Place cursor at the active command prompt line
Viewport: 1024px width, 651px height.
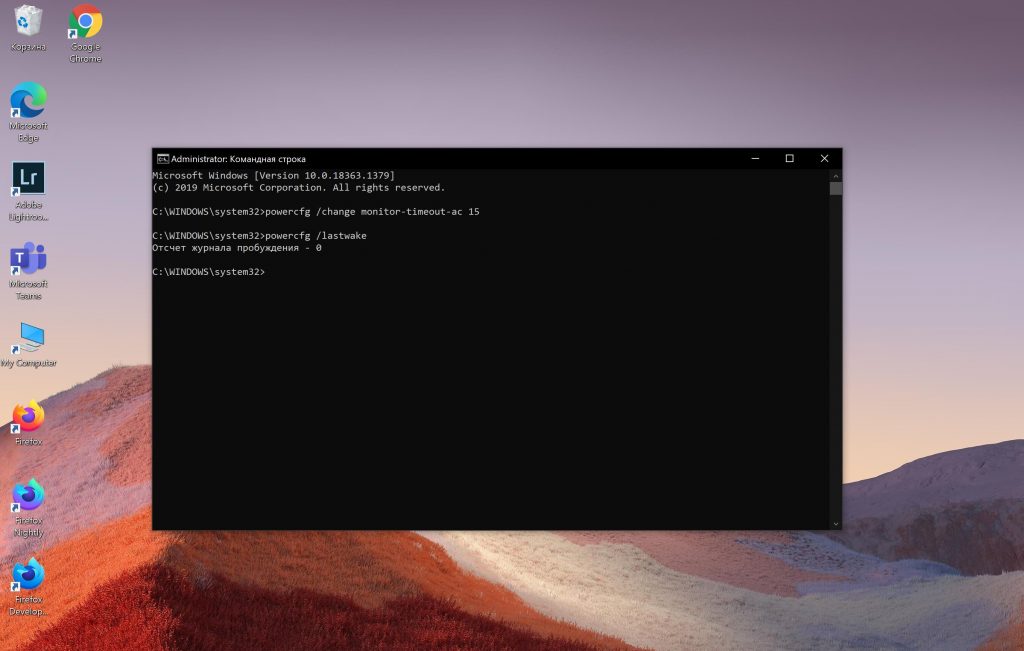(270, 271)
